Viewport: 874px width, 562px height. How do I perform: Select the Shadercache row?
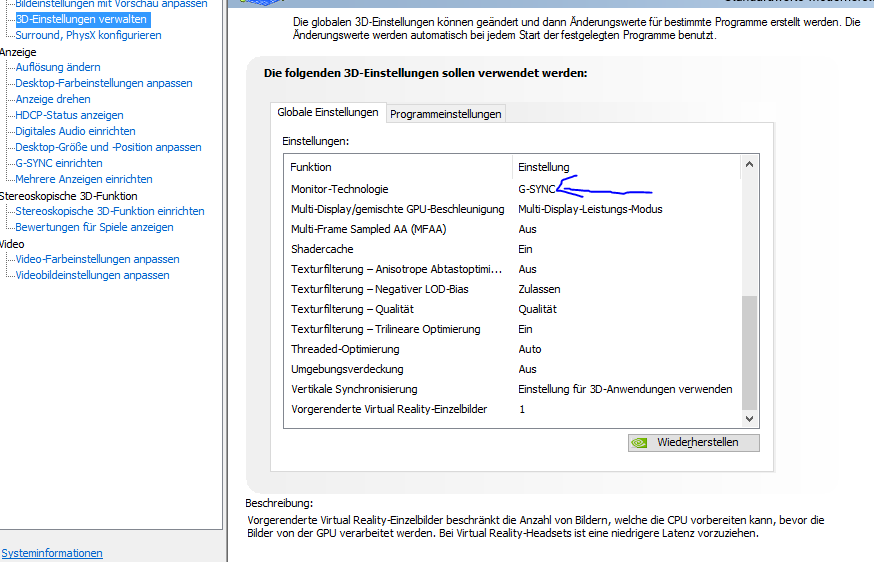pyautogui.click(x=513, y=250)
